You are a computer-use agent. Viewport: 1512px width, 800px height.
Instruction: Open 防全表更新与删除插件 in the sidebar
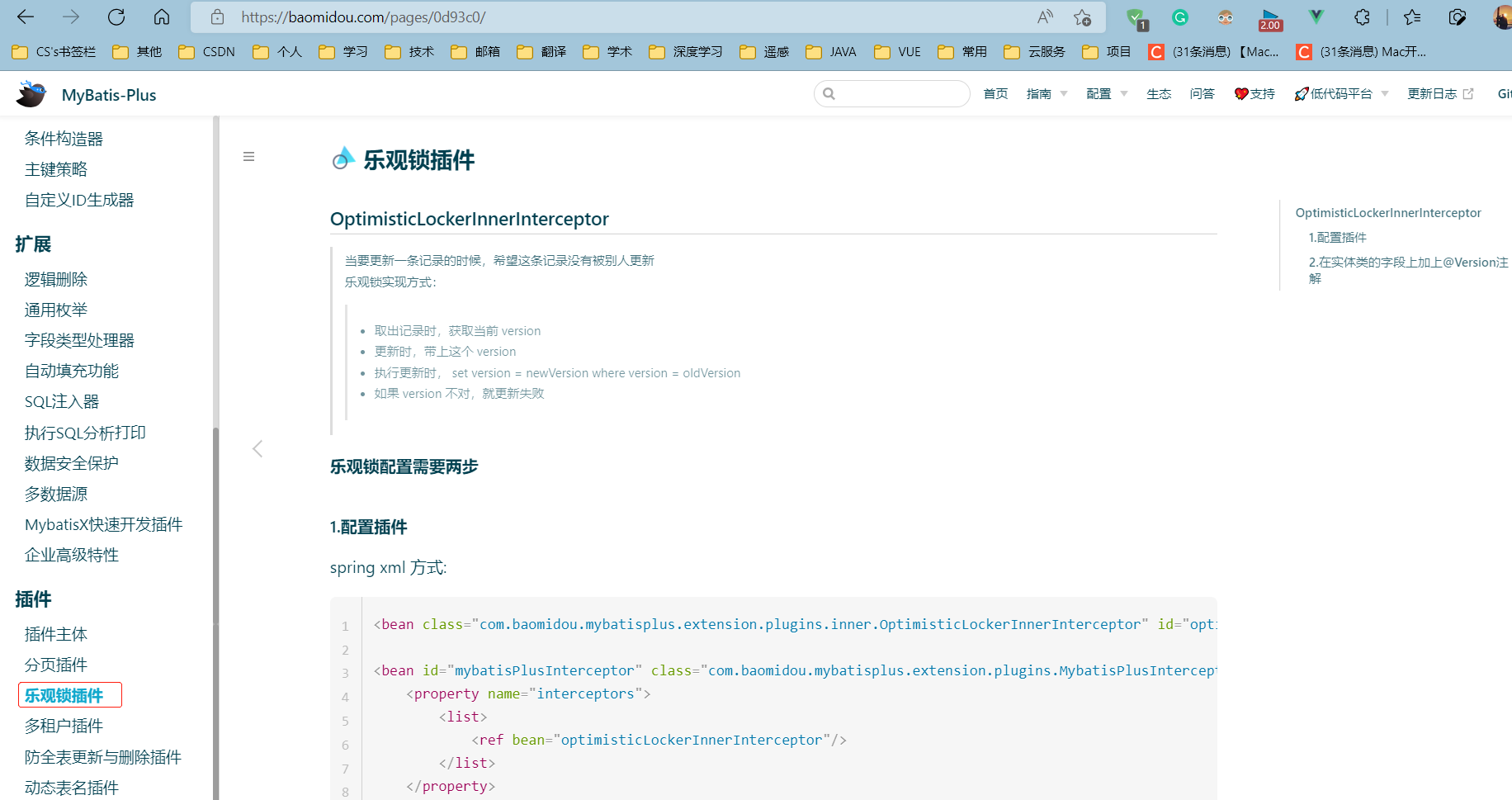(x=103, y=757)
